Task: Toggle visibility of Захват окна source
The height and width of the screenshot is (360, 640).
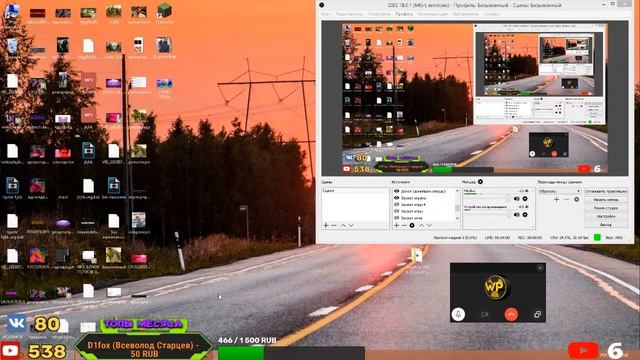Action: [x=396, y=218]
